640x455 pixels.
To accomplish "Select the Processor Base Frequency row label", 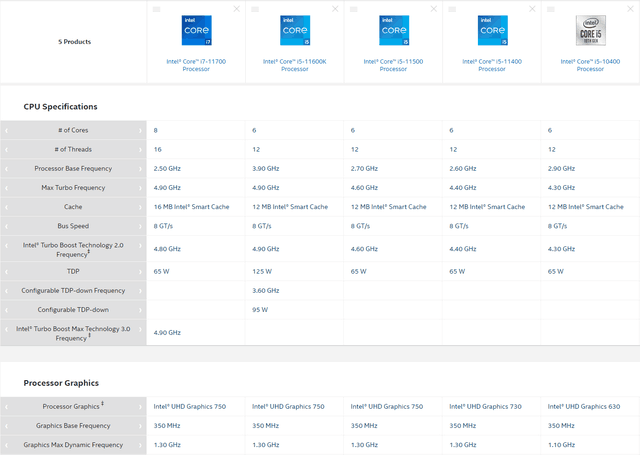I will [x=73, y=169].
